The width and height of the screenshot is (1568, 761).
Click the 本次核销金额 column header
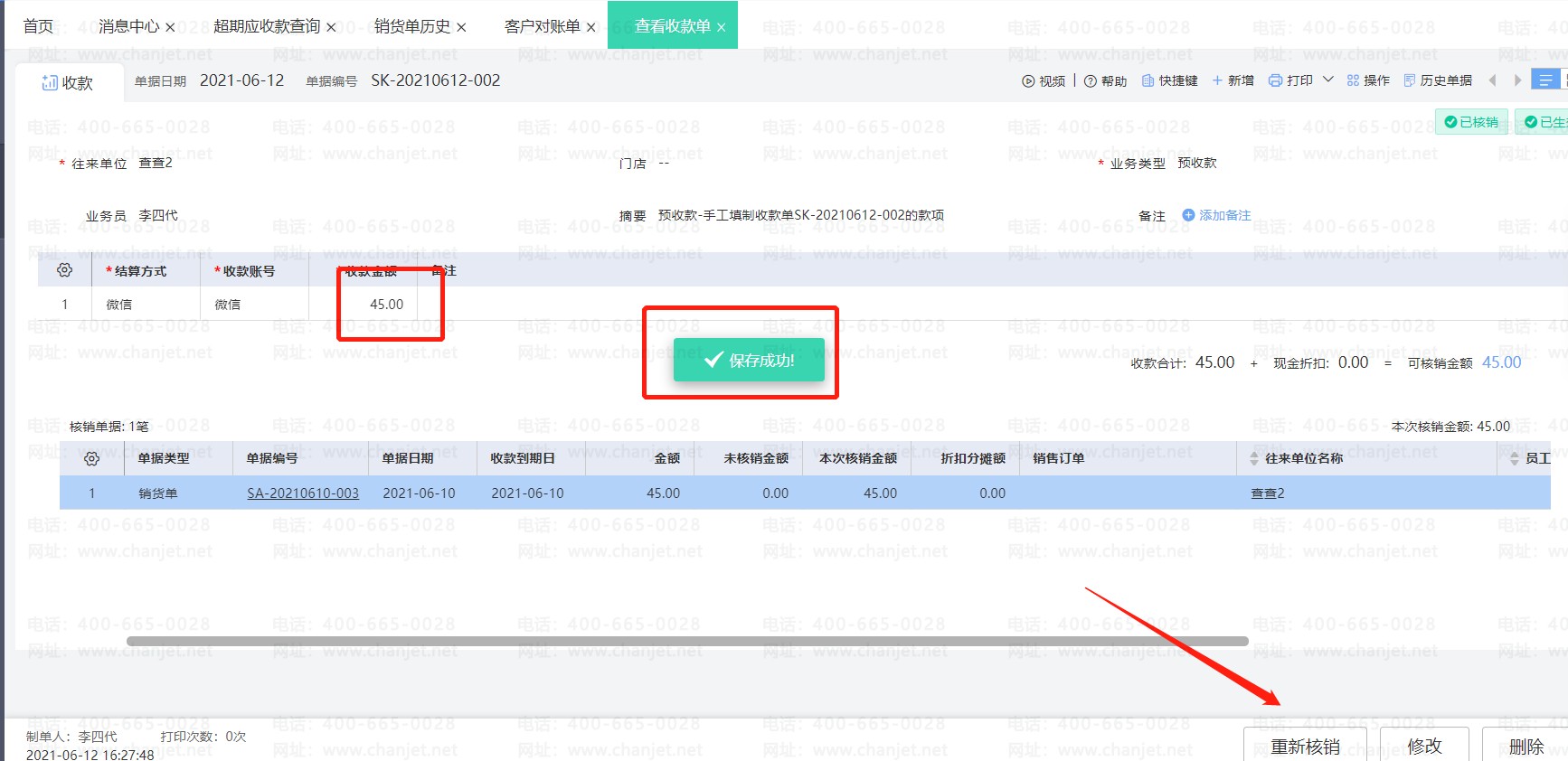point(858,459)
